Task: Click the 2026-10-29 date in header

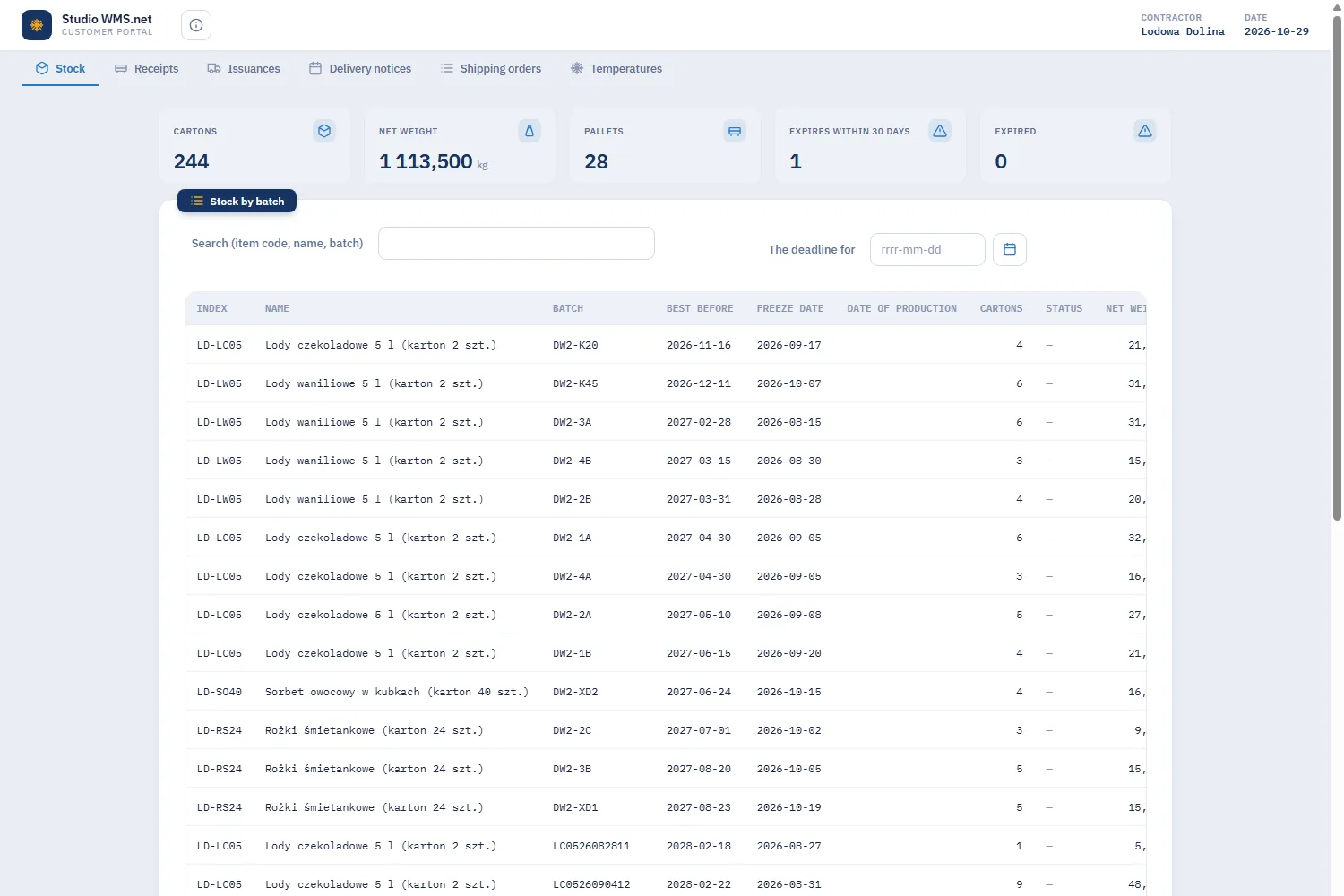Action: click(x=1277, y=31)
